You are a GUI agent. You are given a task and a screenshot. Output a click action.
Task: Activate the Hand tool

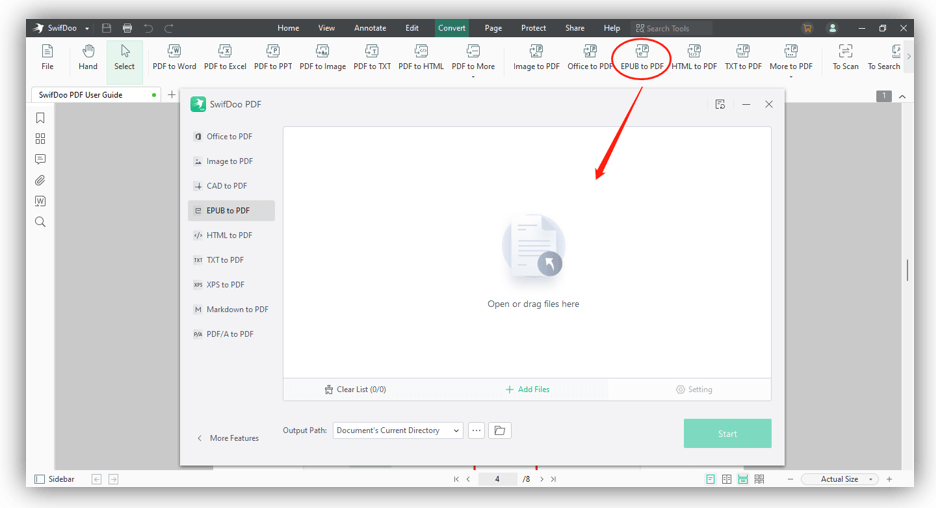tap(88, 57)
